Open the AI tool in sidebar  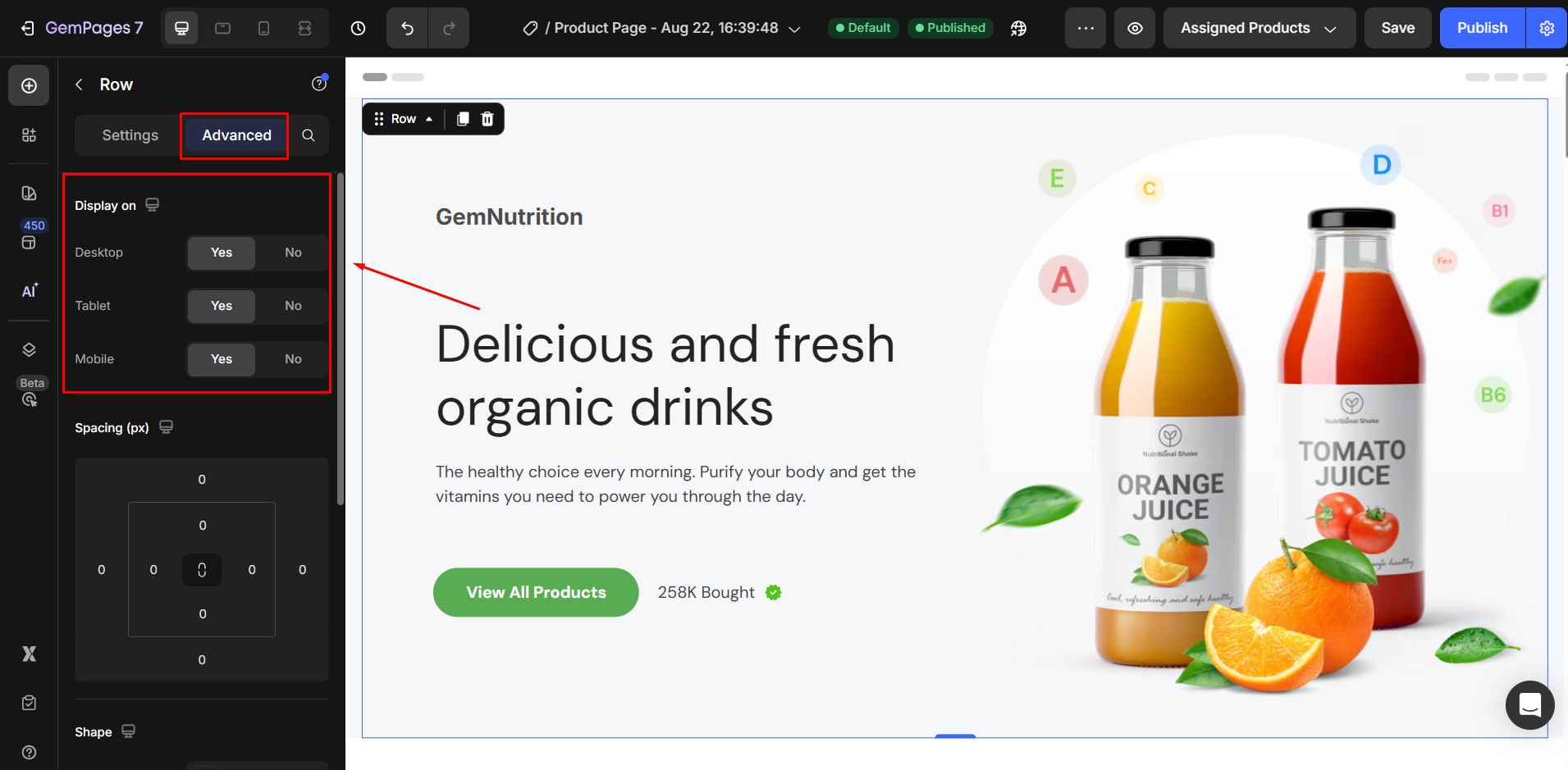(x=29, y=291)
